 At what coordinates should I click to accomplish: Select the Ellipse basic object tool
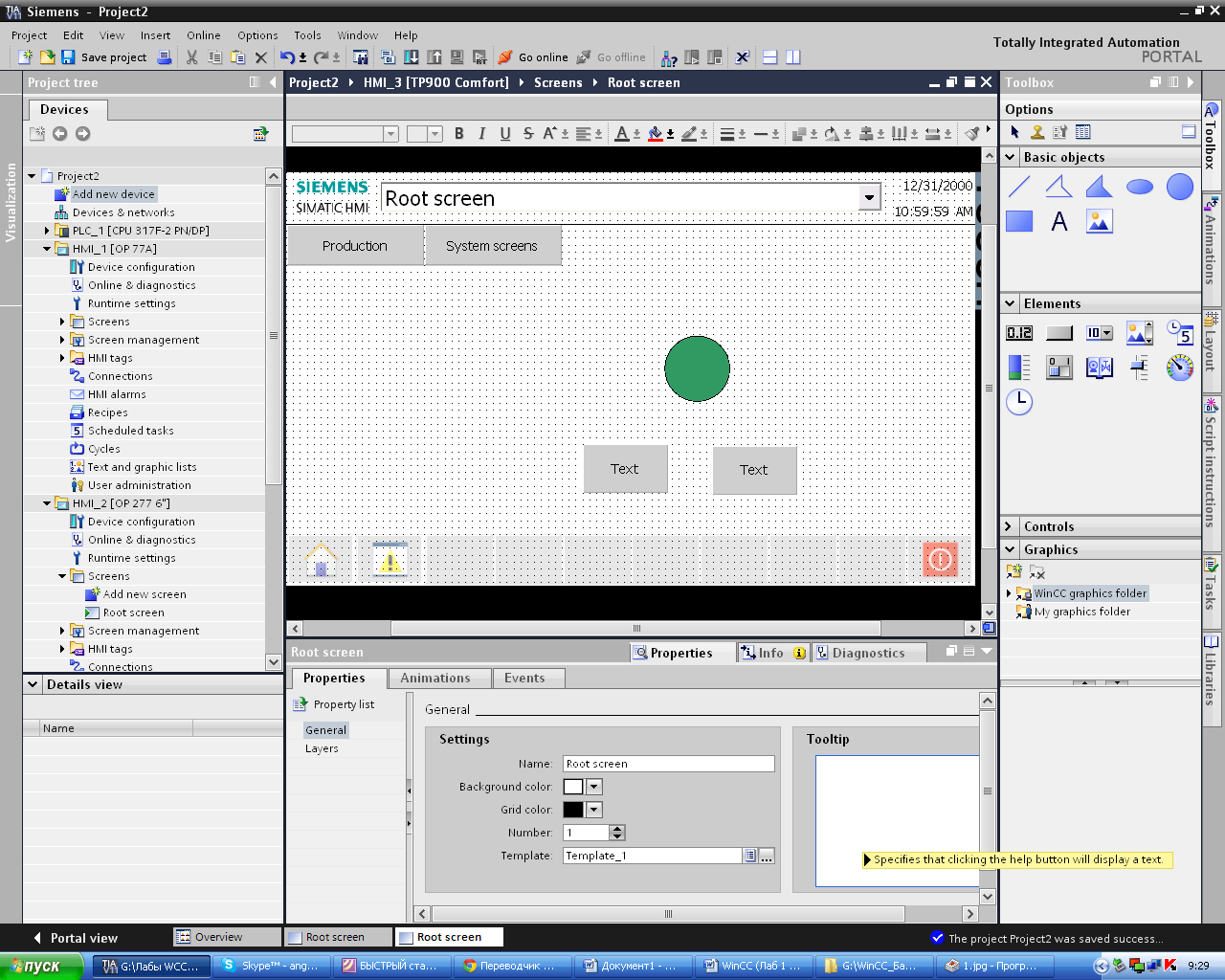point(1140,187)
